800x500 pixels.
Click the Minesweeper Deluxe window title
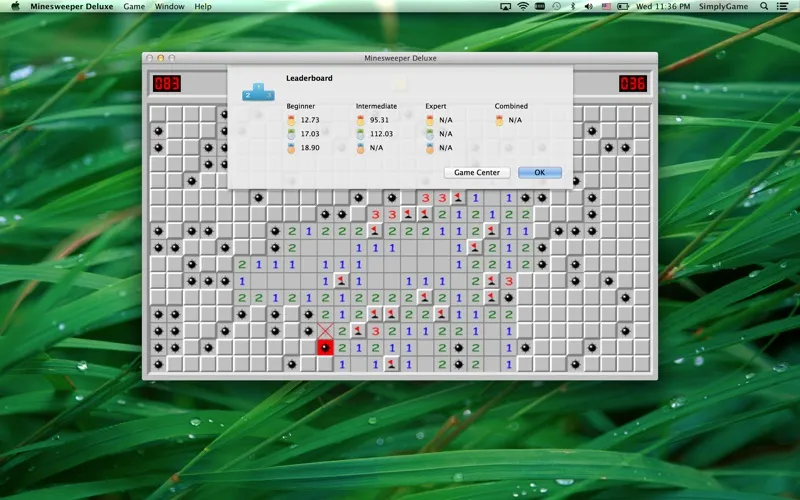(400, 58)
